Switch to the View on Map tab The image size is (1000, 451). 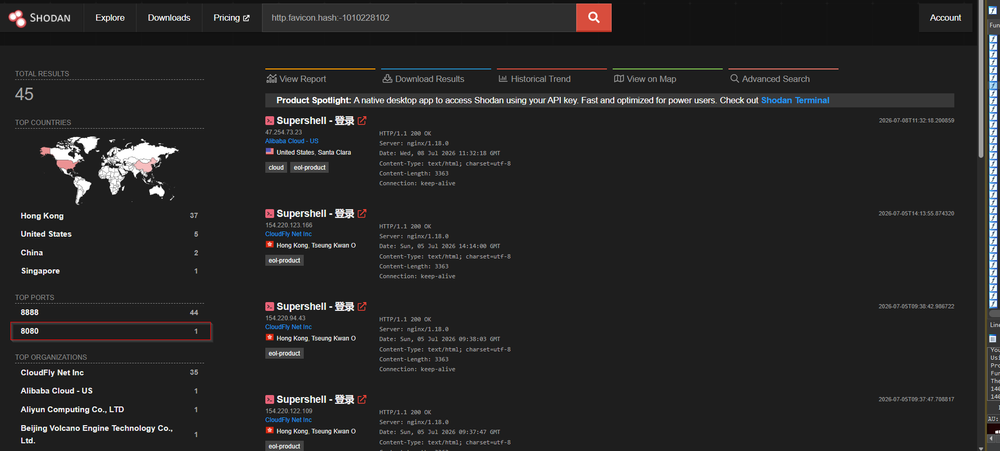click(x=668, y=78)
